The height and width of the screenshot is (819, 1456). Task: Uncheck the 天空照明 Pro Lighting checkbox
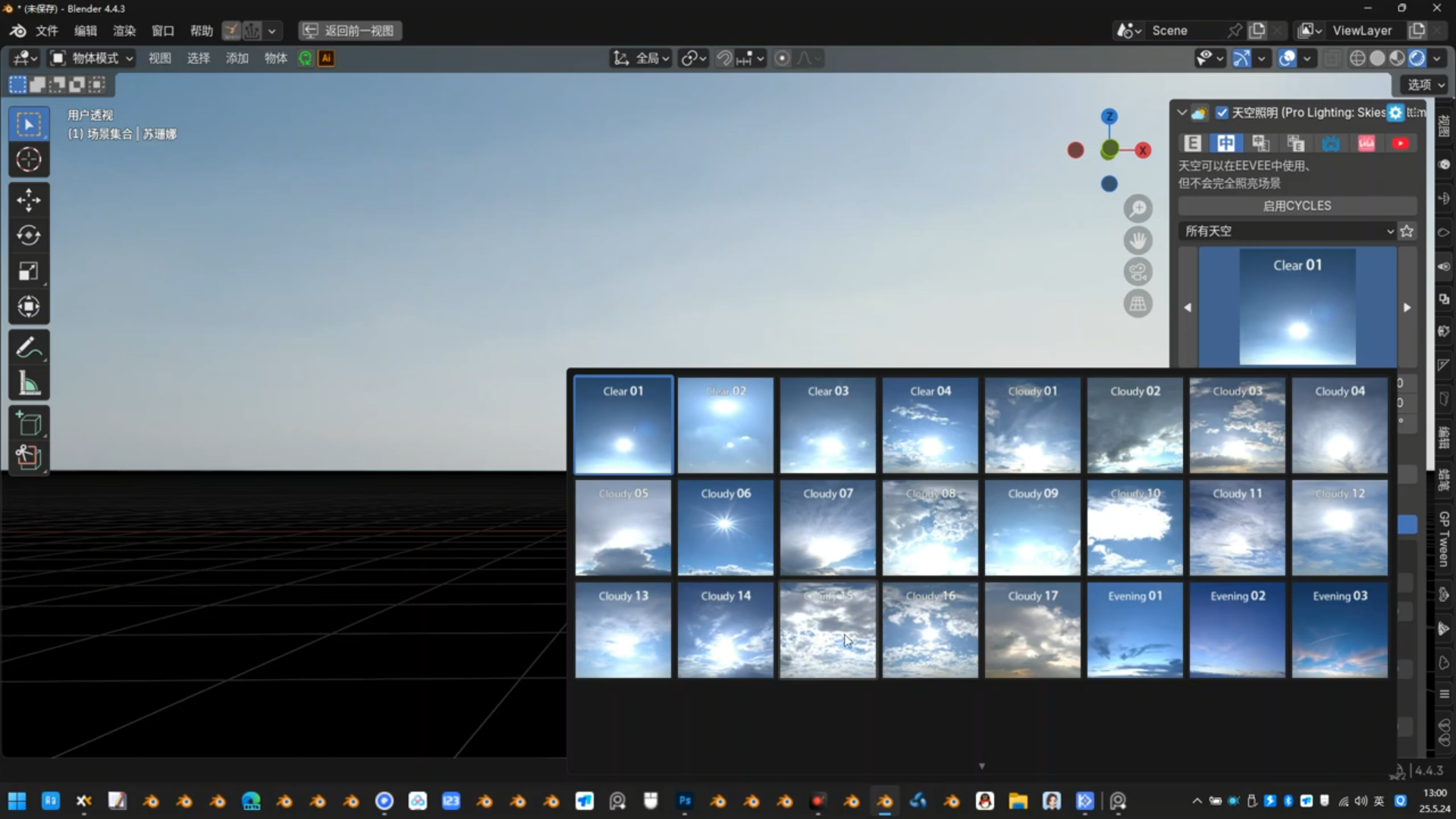pos(1222,113)
